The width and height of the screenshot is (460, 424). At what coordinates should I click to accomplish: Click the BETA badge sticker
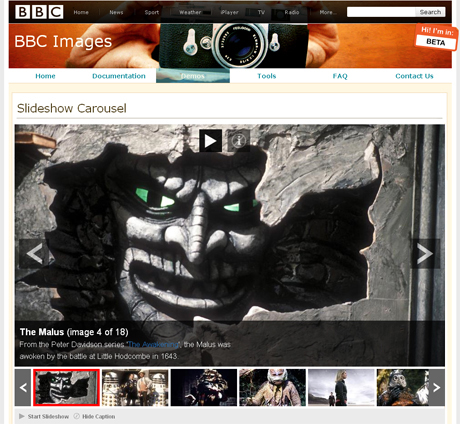click(436, 37)
